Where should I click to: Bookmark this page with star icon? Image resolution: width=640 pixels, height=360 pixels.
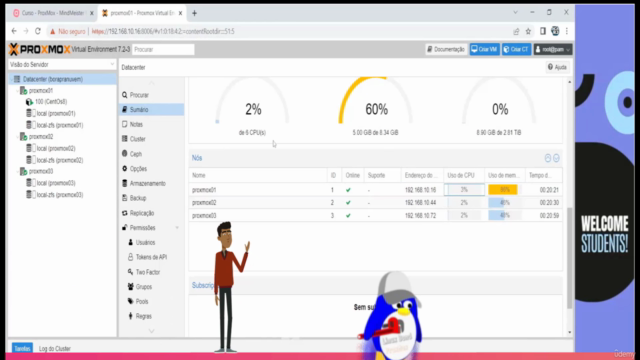[528, 31]
